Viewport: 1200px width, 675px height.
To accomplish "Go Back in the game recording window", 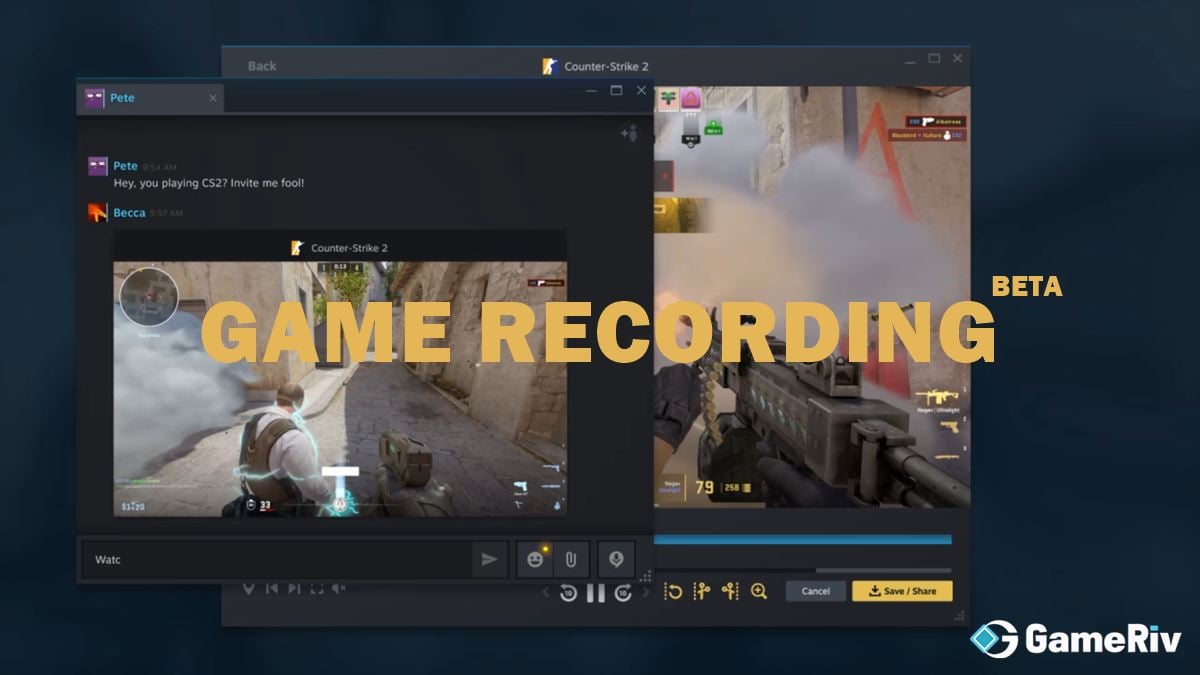I will (x=262, y=66).
